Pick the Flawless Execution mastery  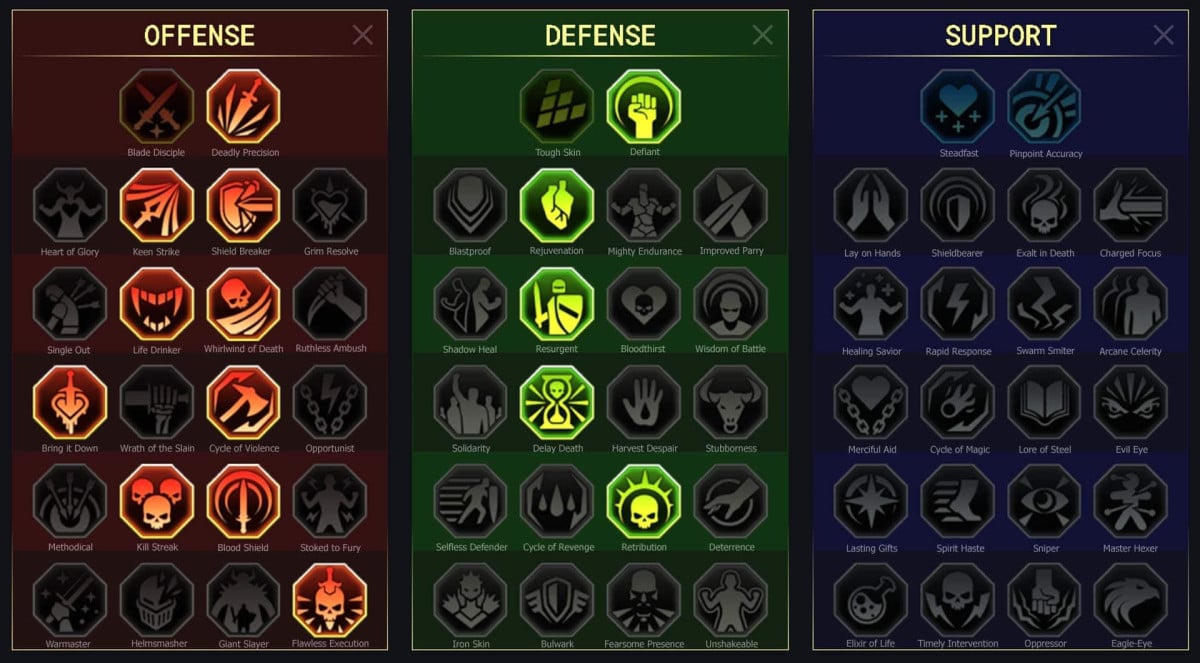330,600
